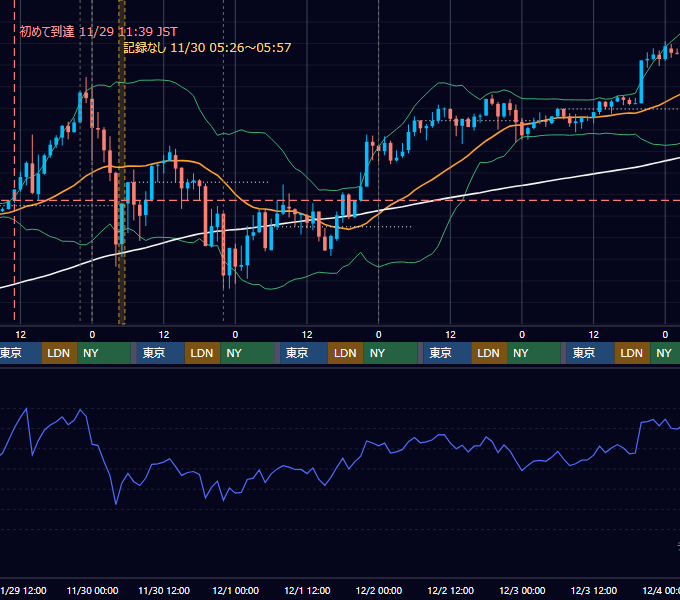Click the 11/30 00:00 date axis label
680x600 pixels.
tap(92, 590)
